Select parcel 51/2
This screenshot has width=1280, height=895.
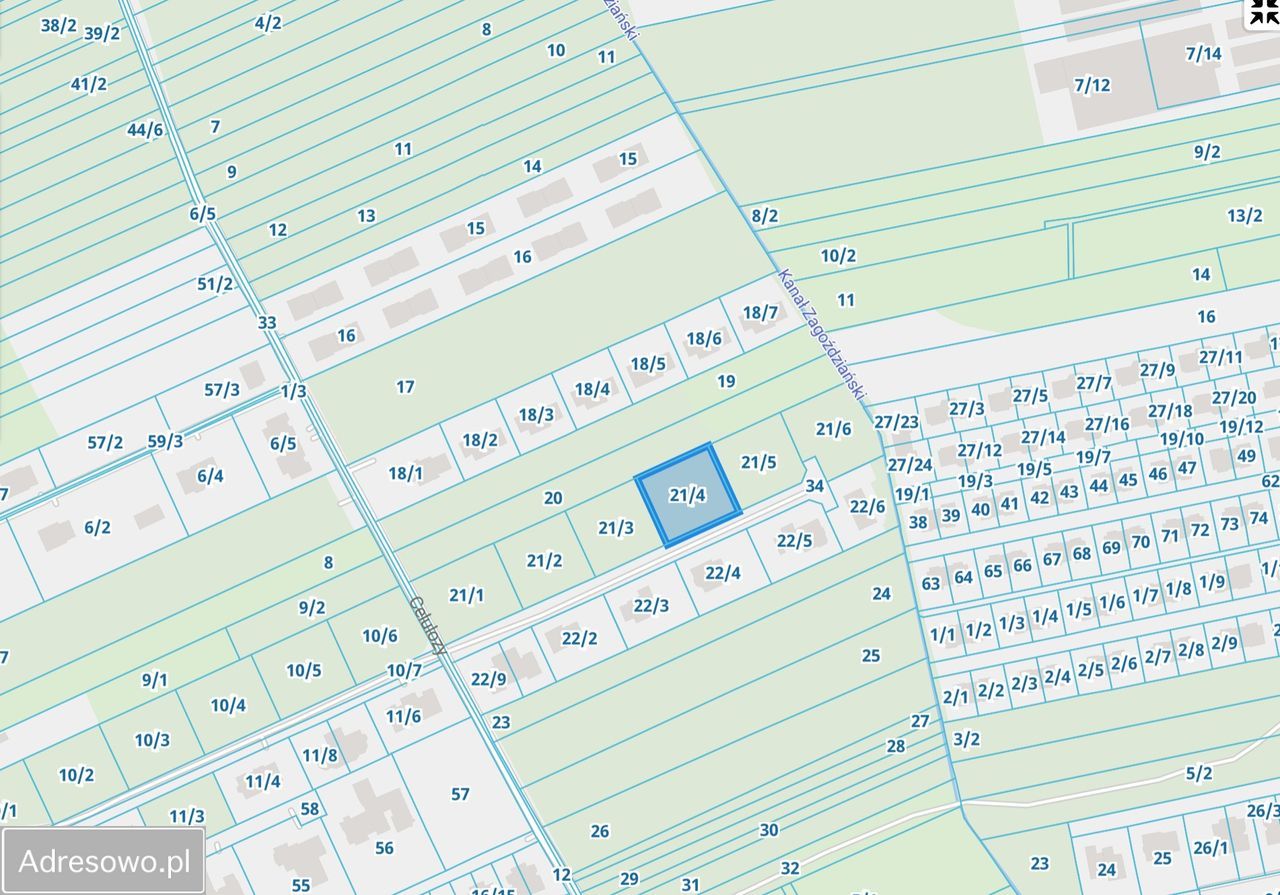215,284
